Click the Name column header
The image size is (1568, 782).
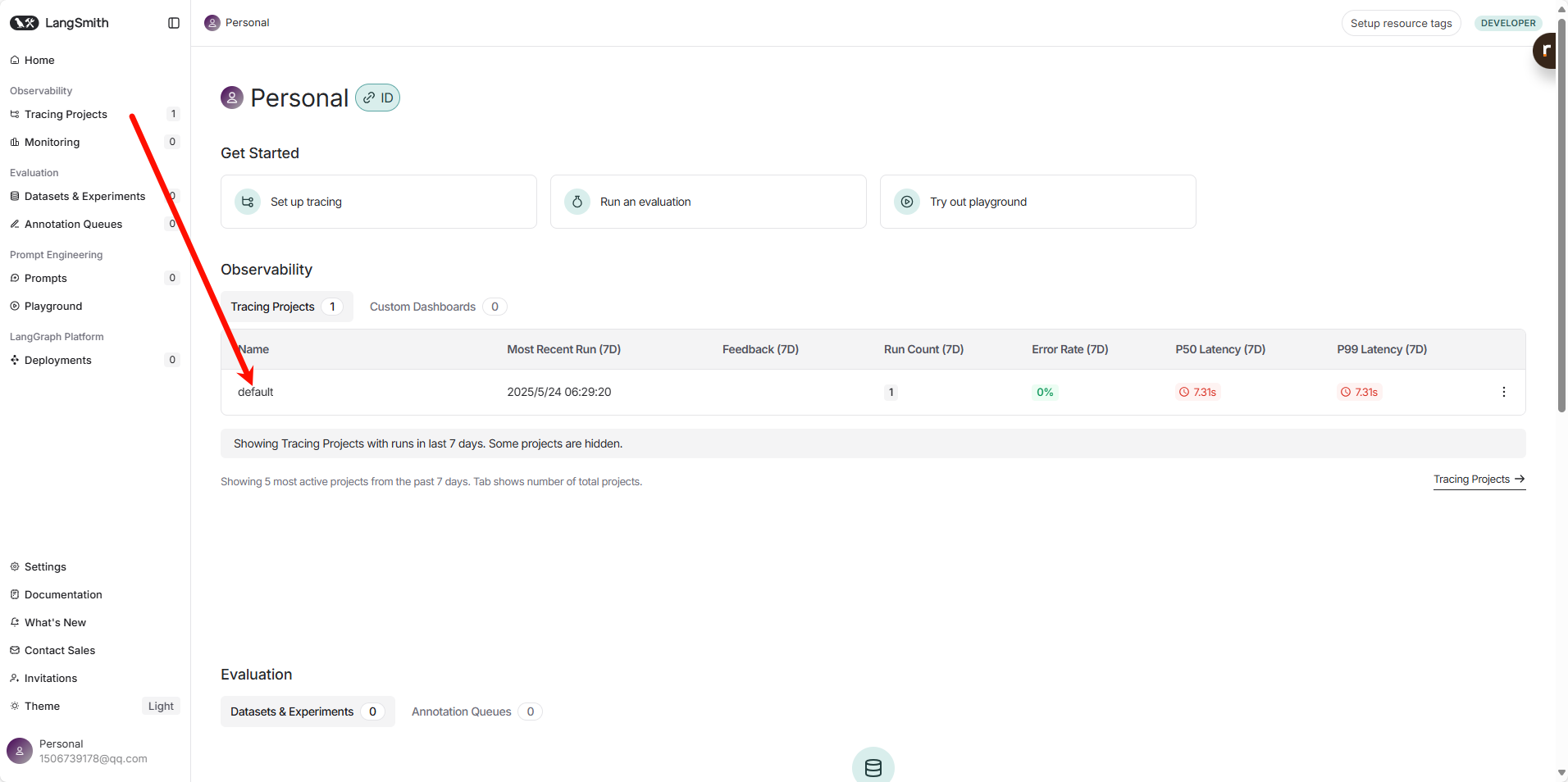point(253,349)
